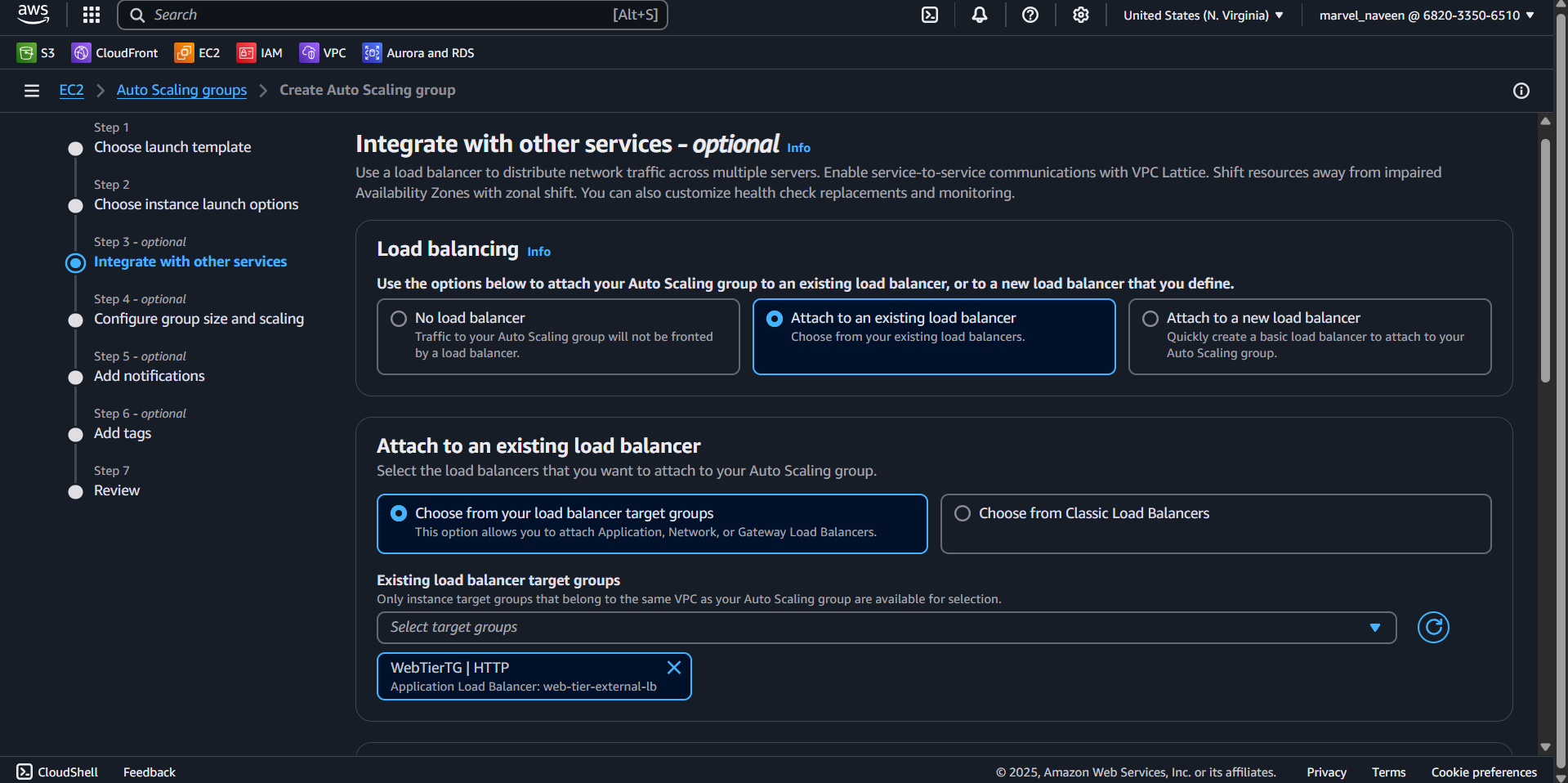Click the scrollbar down arrow
Viewport: 1568px width, 783px height.
1545,746
